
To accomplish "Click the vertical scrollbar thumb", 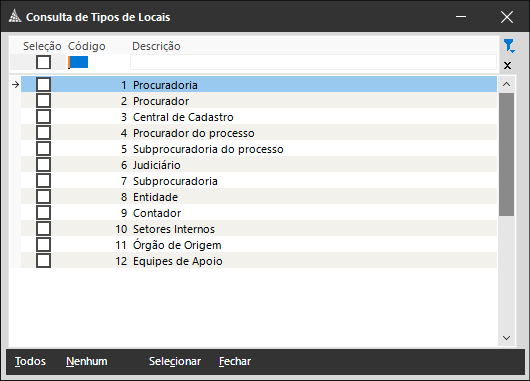I will 506,154.
